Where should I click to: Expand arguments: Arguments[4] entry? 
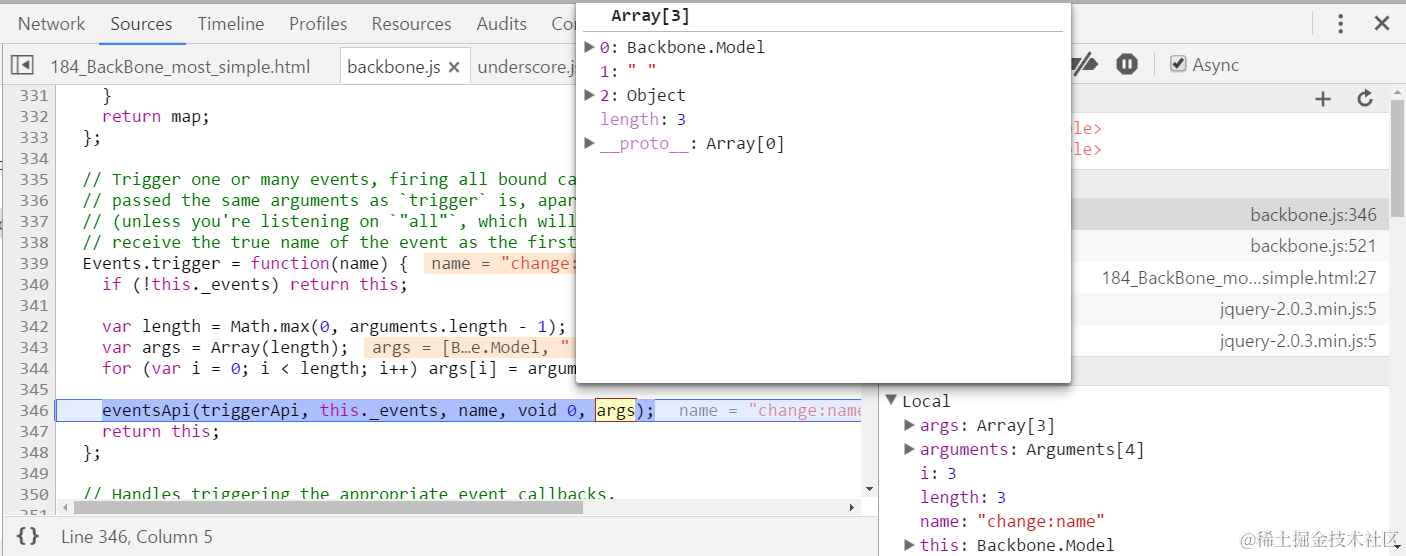pos(909,449)
